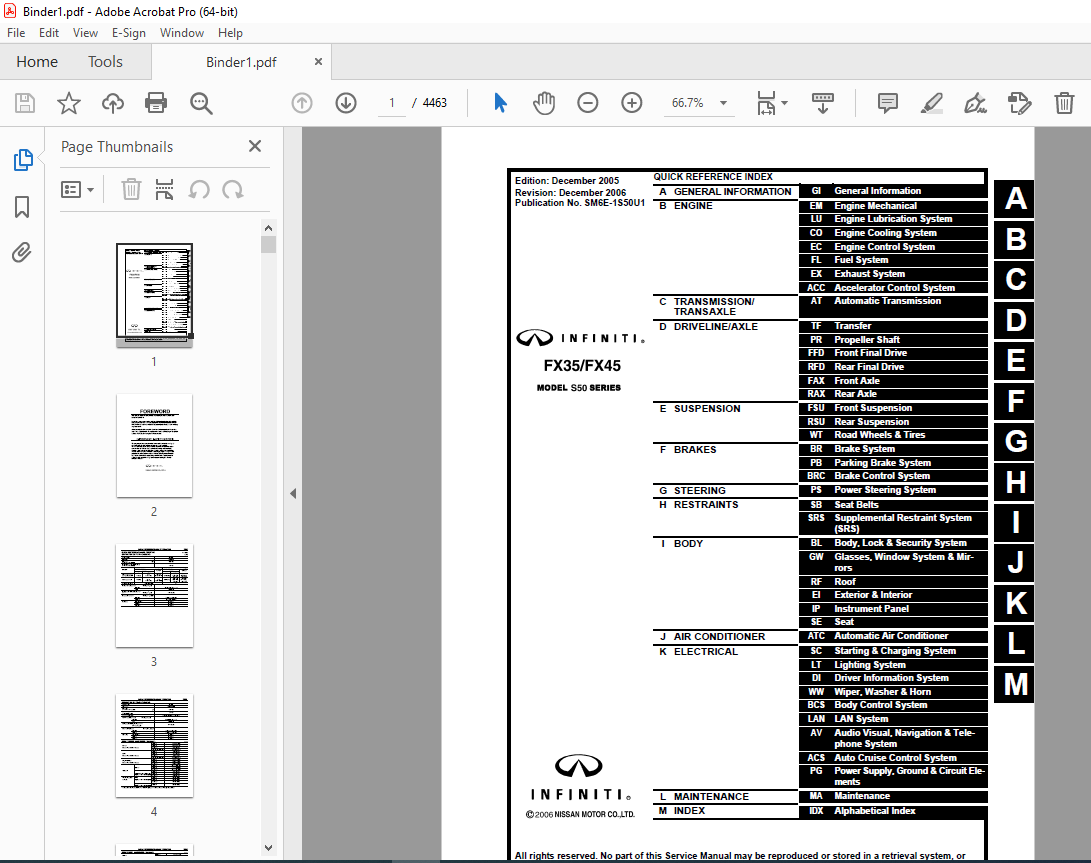
Task: Open the Window menu
Action: click(x=182, y=33)
